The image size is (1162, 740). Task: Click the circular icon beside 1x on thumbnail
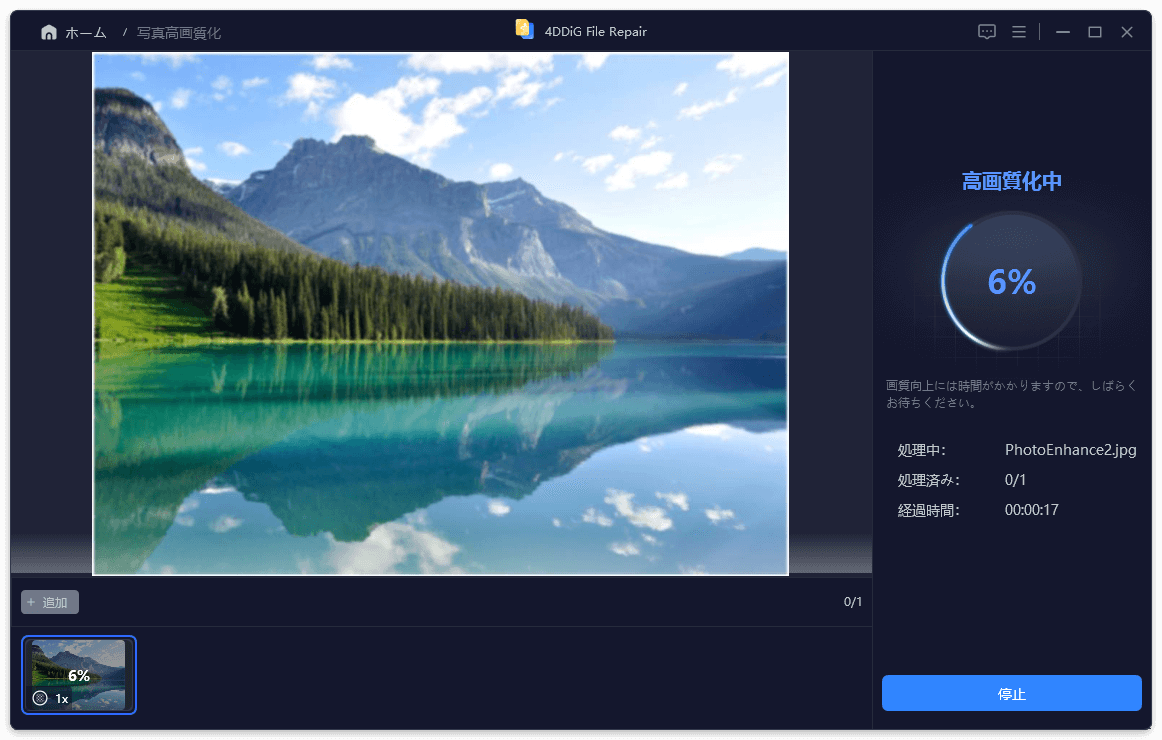point(41,698)
